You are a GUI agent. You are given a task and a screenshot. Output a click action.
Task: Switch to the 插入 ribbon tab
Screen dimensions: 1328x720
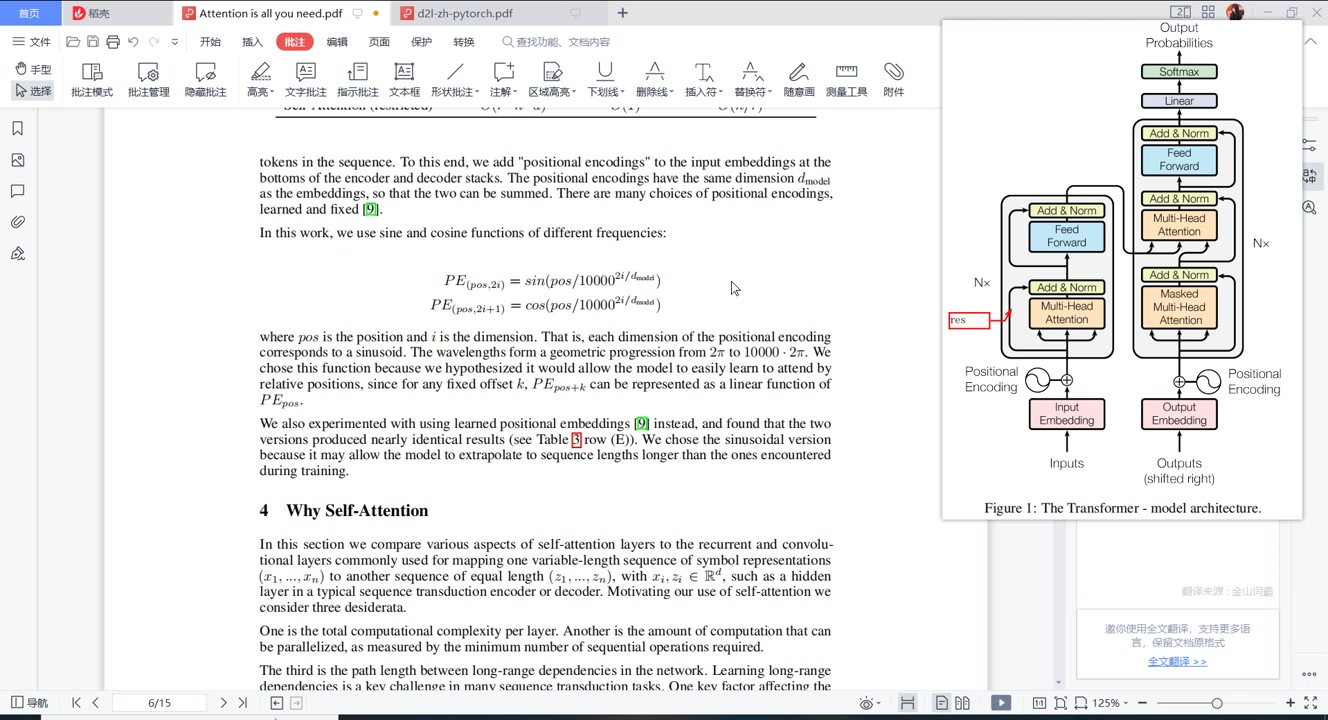pos(252,42)
